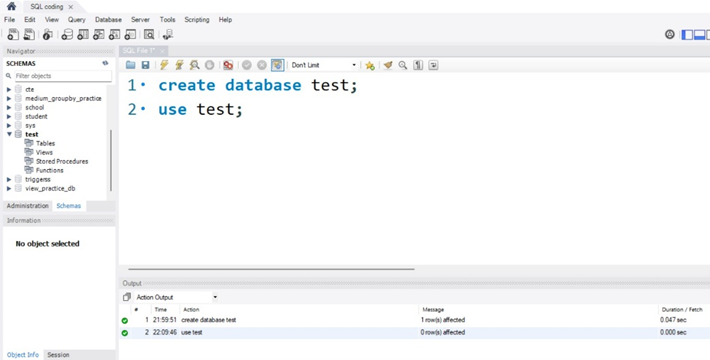
Task: Save snippet star icon
Action: 370,65
